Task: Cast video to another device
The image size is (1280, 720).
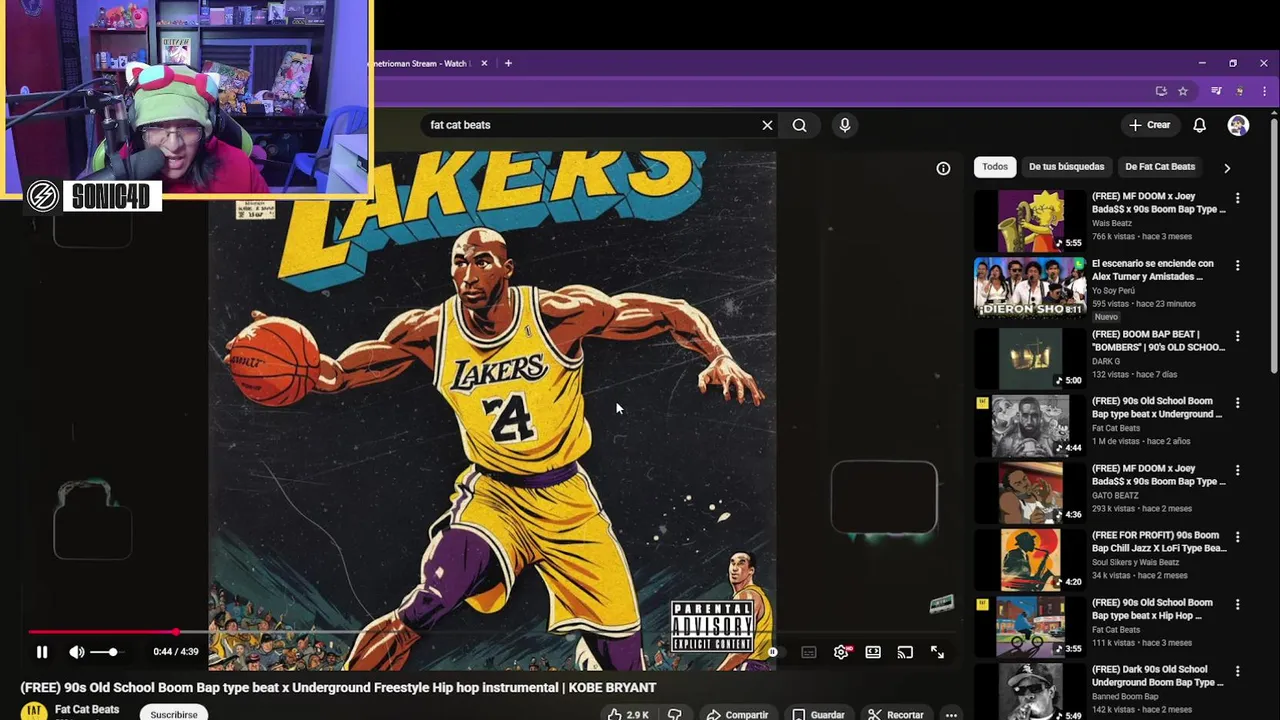Action: (905, 652)
